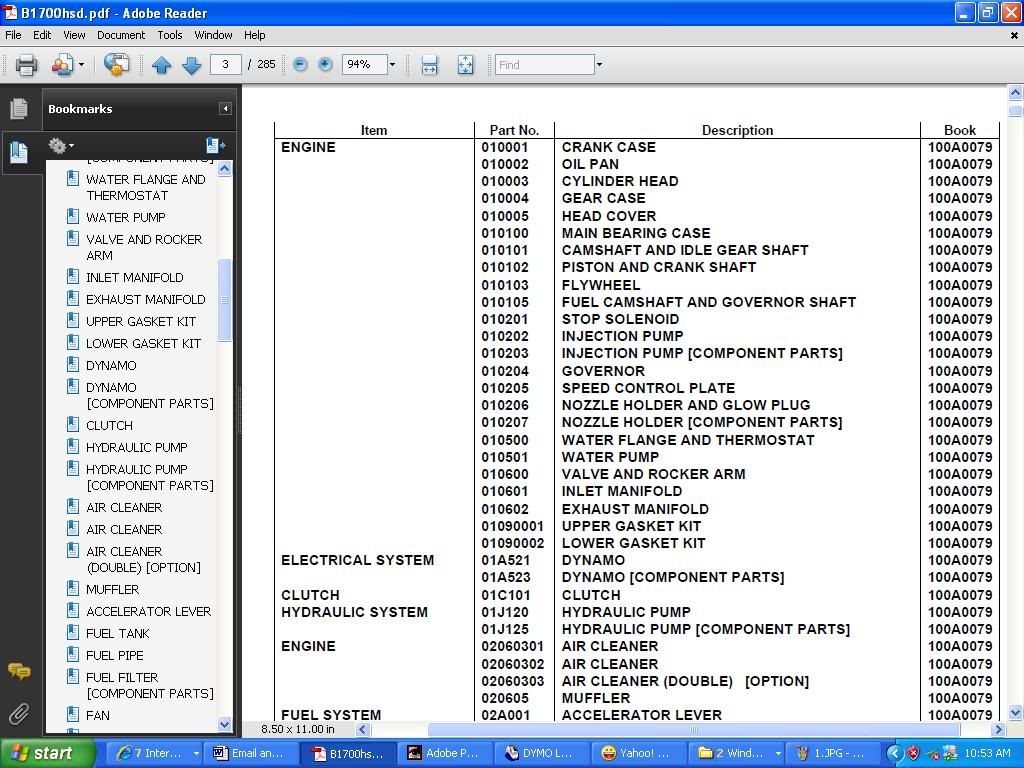Zoom in with the plus button
Image resolution: width=1024 pixels, height=768 pixels.
pos(325,64)
